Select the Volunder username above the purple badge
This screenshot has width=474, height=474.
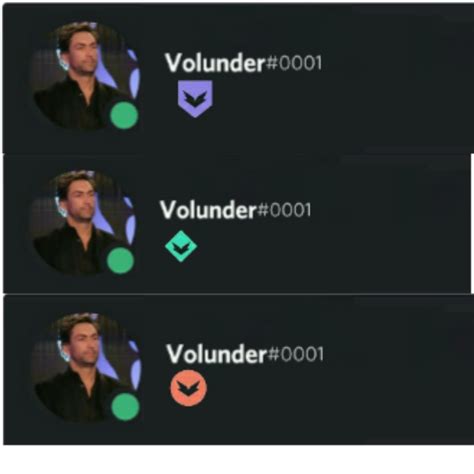coord(215,63)
